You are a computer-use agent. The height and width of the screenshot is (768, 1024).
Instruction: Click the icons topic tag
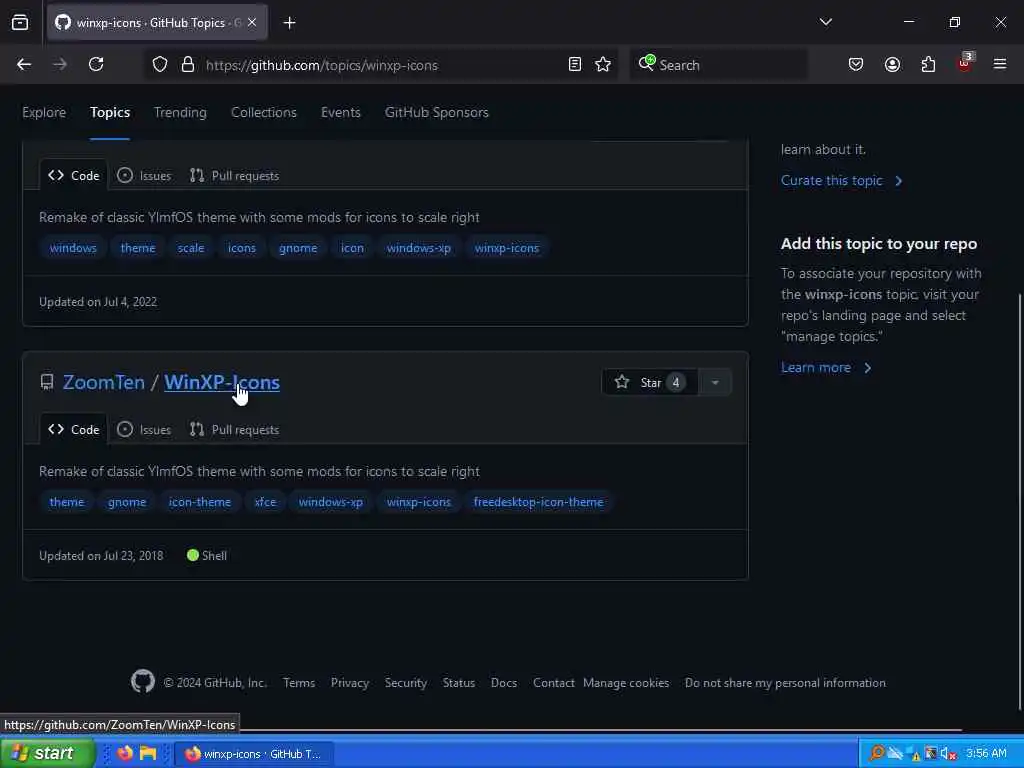(x=242, y=248)
